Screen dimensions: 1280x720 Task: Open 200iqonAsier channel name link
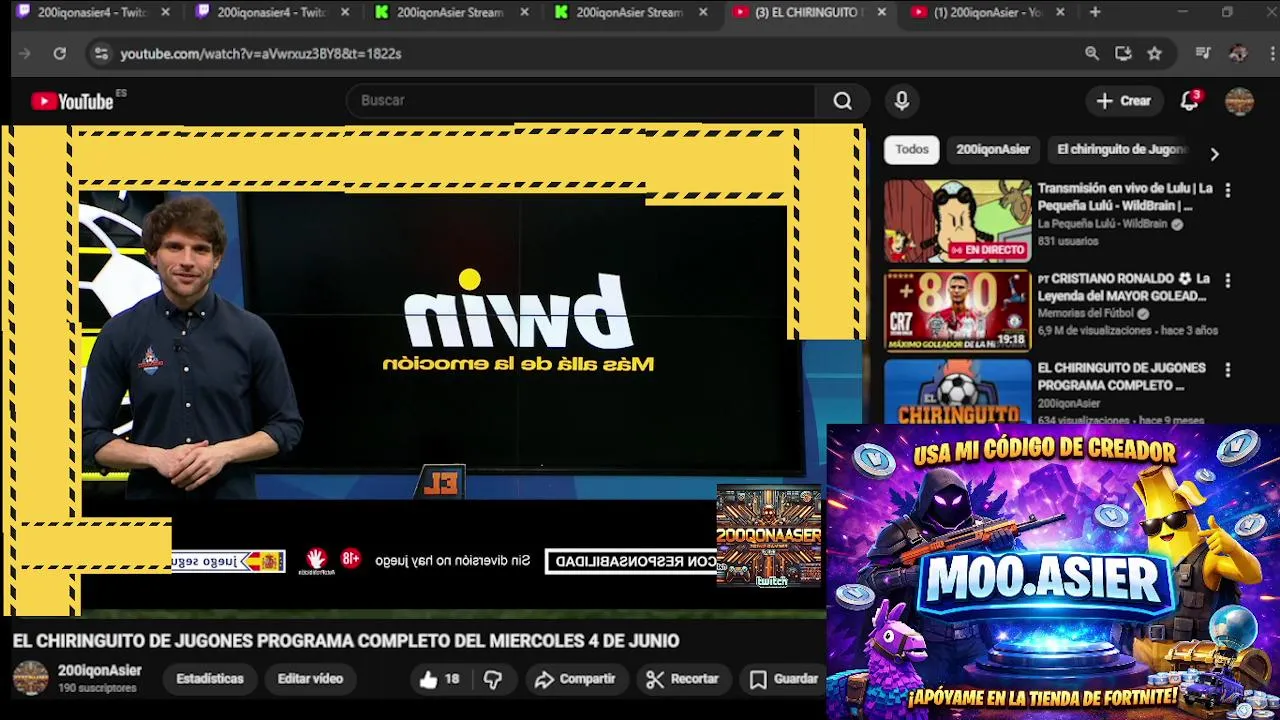99,671
